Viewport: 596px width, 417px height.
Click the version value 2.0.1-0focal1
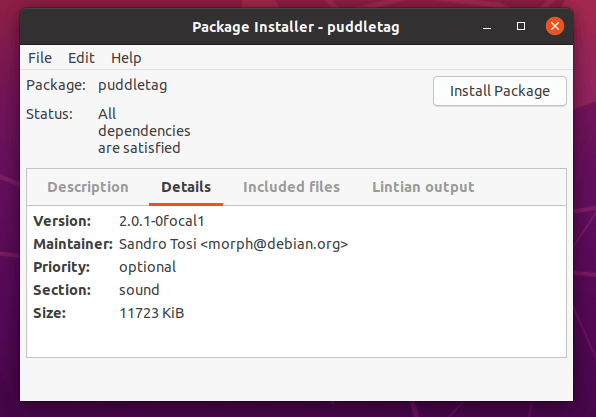162,221
